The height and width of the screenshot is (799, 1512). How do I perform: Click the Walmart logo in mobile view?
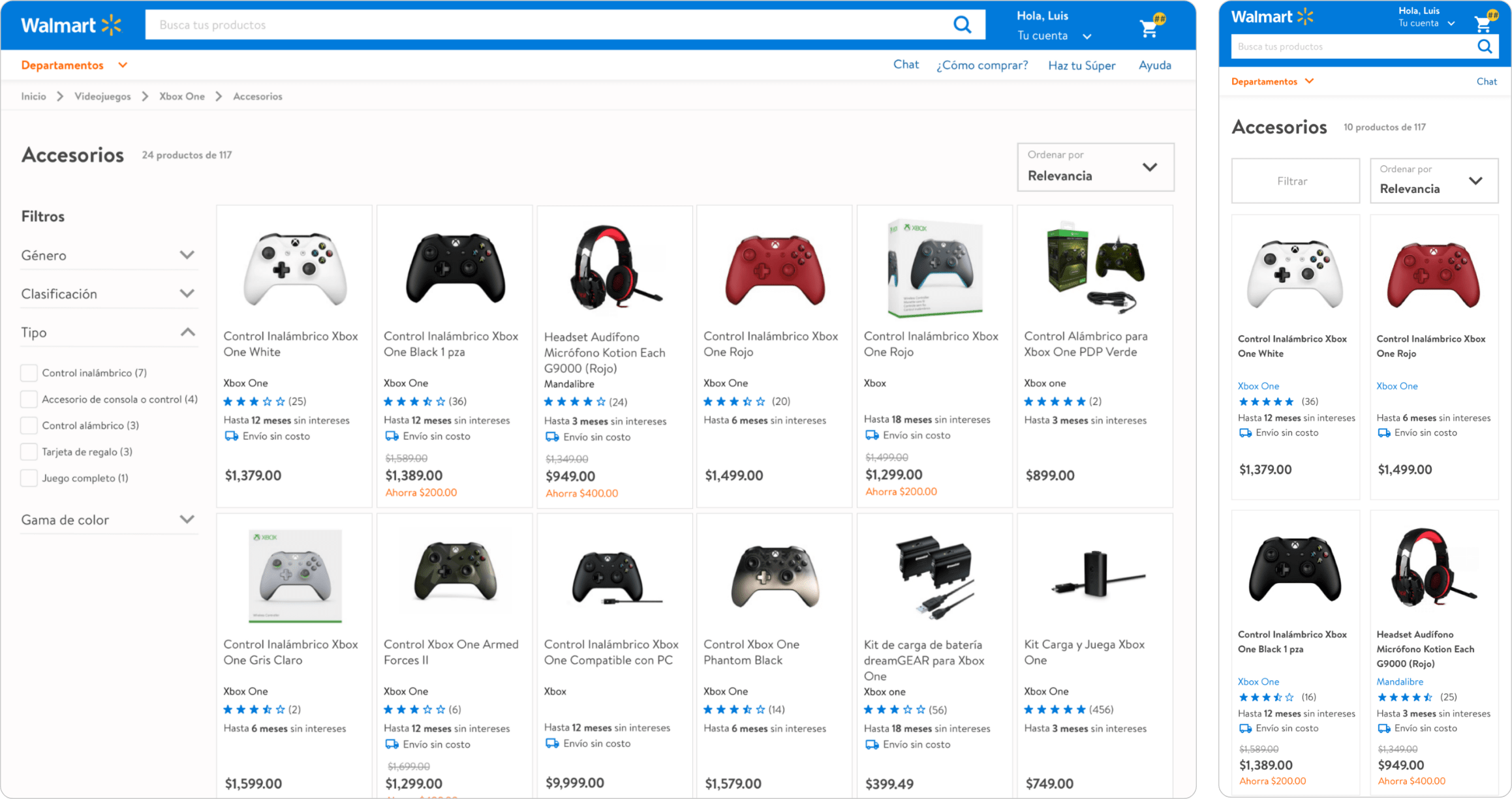[x=1271, y=17]
